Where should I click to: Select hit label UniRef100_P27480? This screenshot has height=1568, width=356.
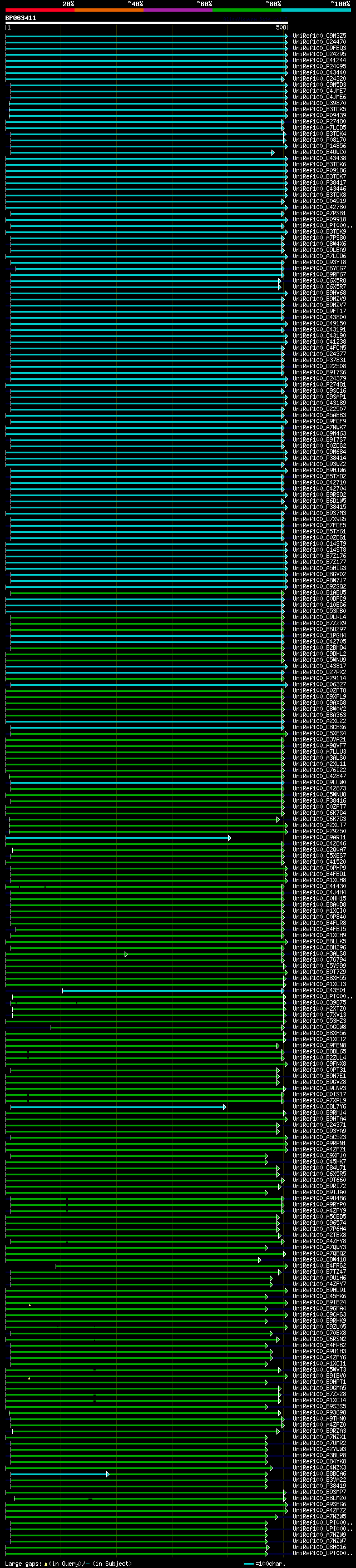coord(319,122)
